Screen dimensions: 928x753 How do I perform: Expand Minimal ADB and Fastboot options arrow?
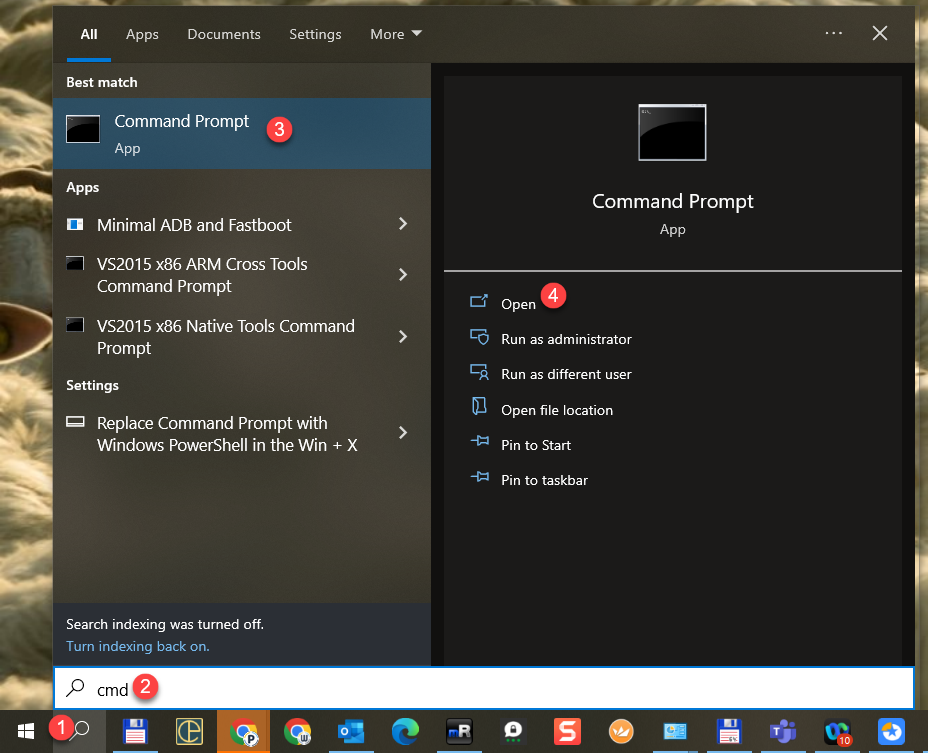tap(403, 224)
